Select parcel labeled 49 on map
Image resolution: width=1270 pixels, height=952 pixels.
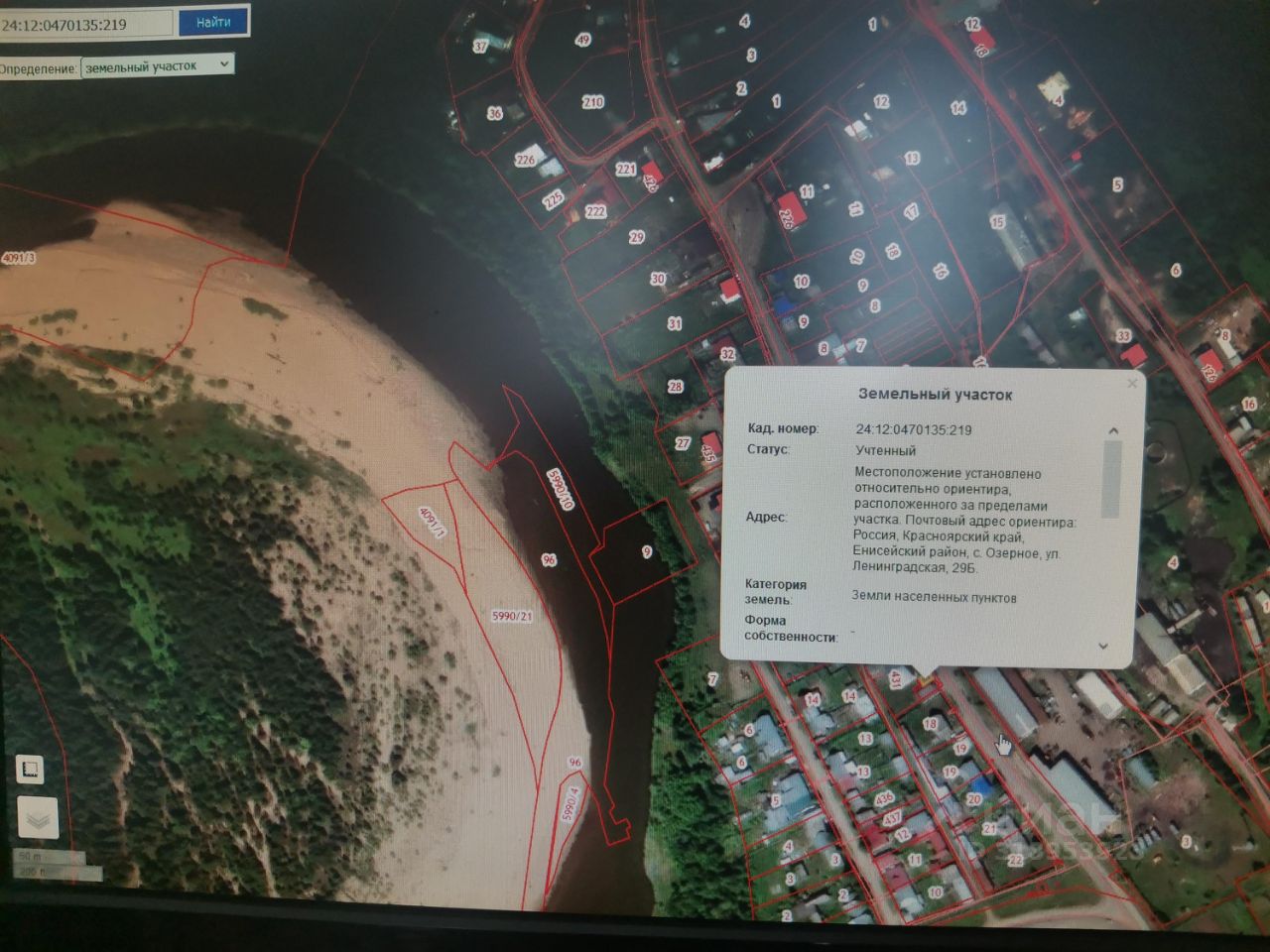point(582,40)
